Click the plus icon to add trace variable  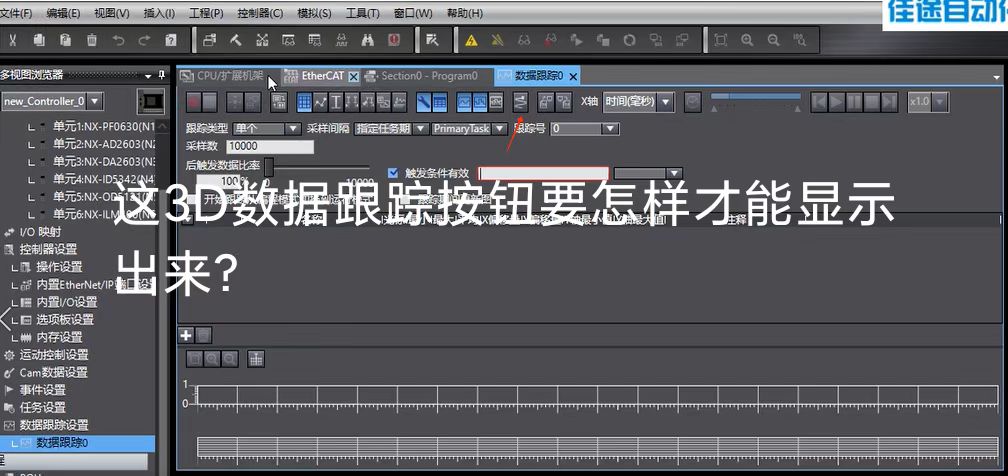(x=185, y=335)
